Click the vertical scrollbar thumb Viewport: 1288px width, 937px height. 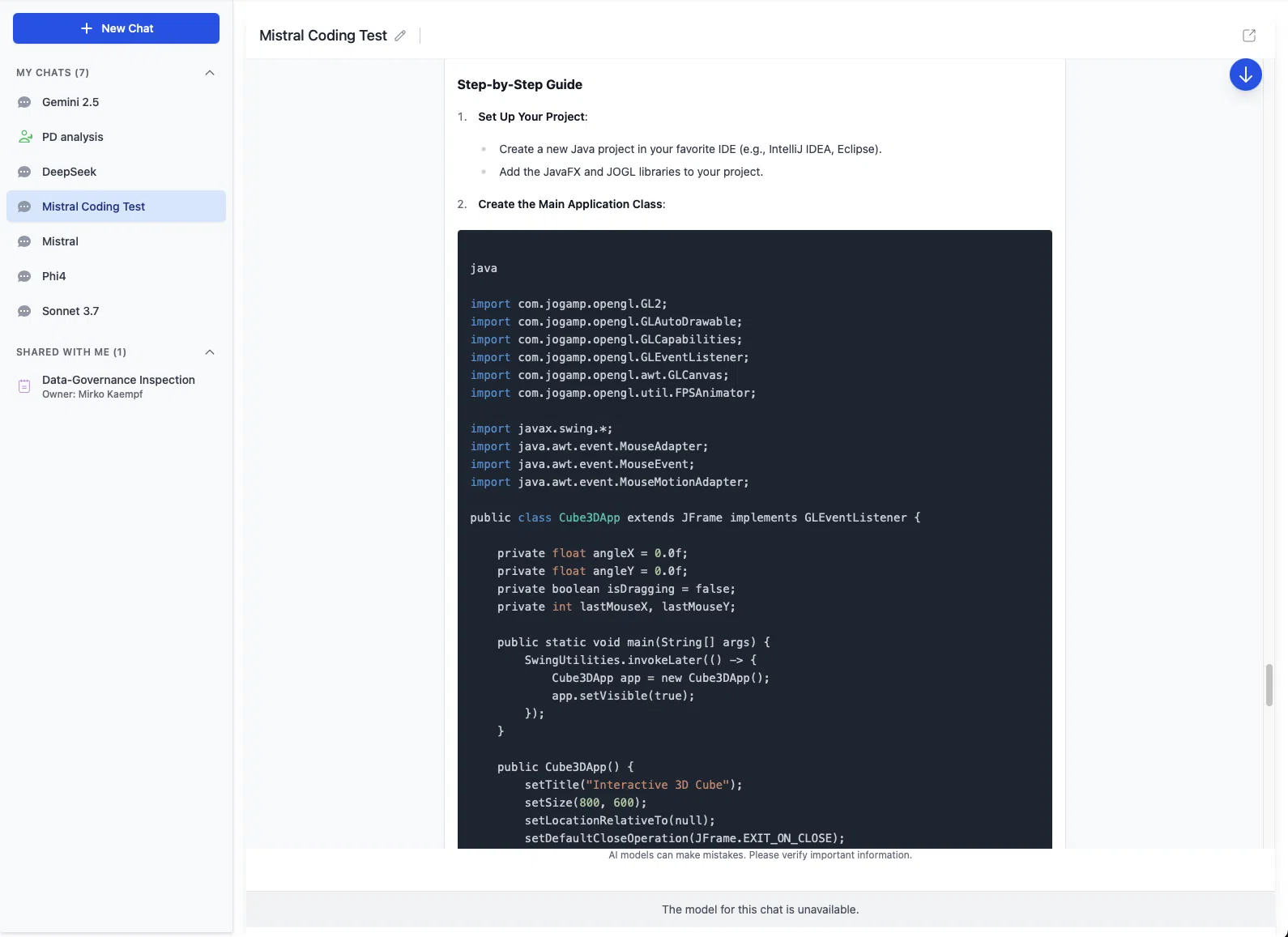click(1269, 685)
